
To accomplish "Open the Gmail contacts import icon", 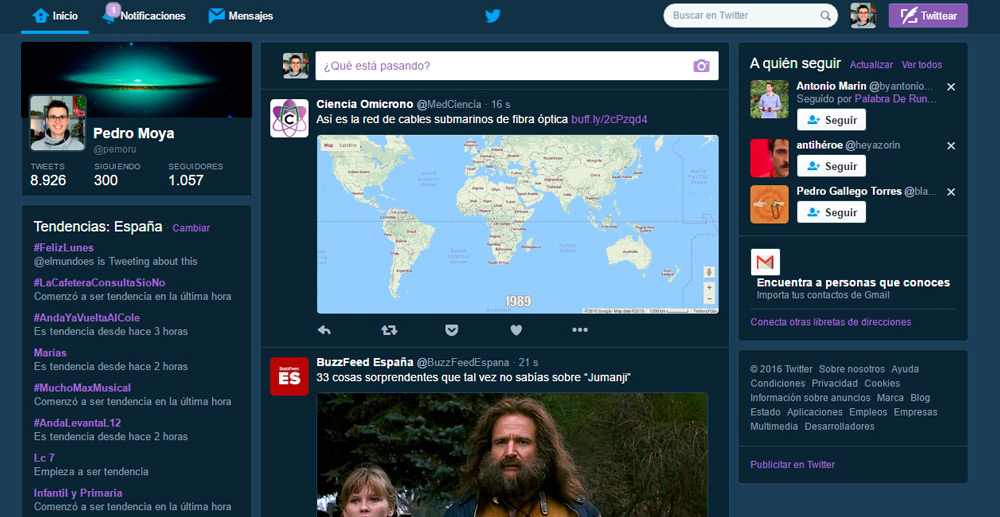I will click(765, 262).
